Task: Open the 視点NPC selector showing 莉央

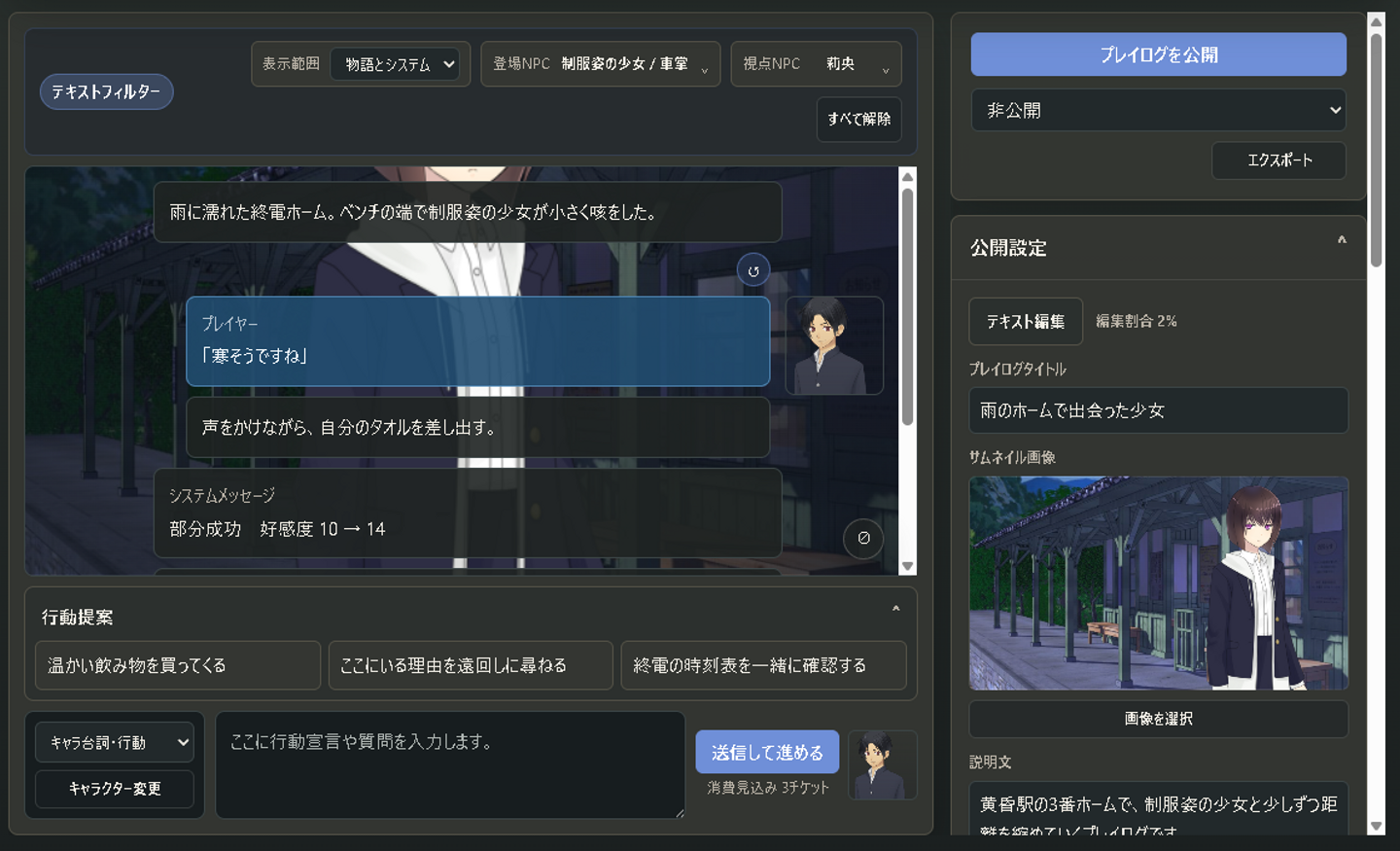Action: click(x=817, y=64)
